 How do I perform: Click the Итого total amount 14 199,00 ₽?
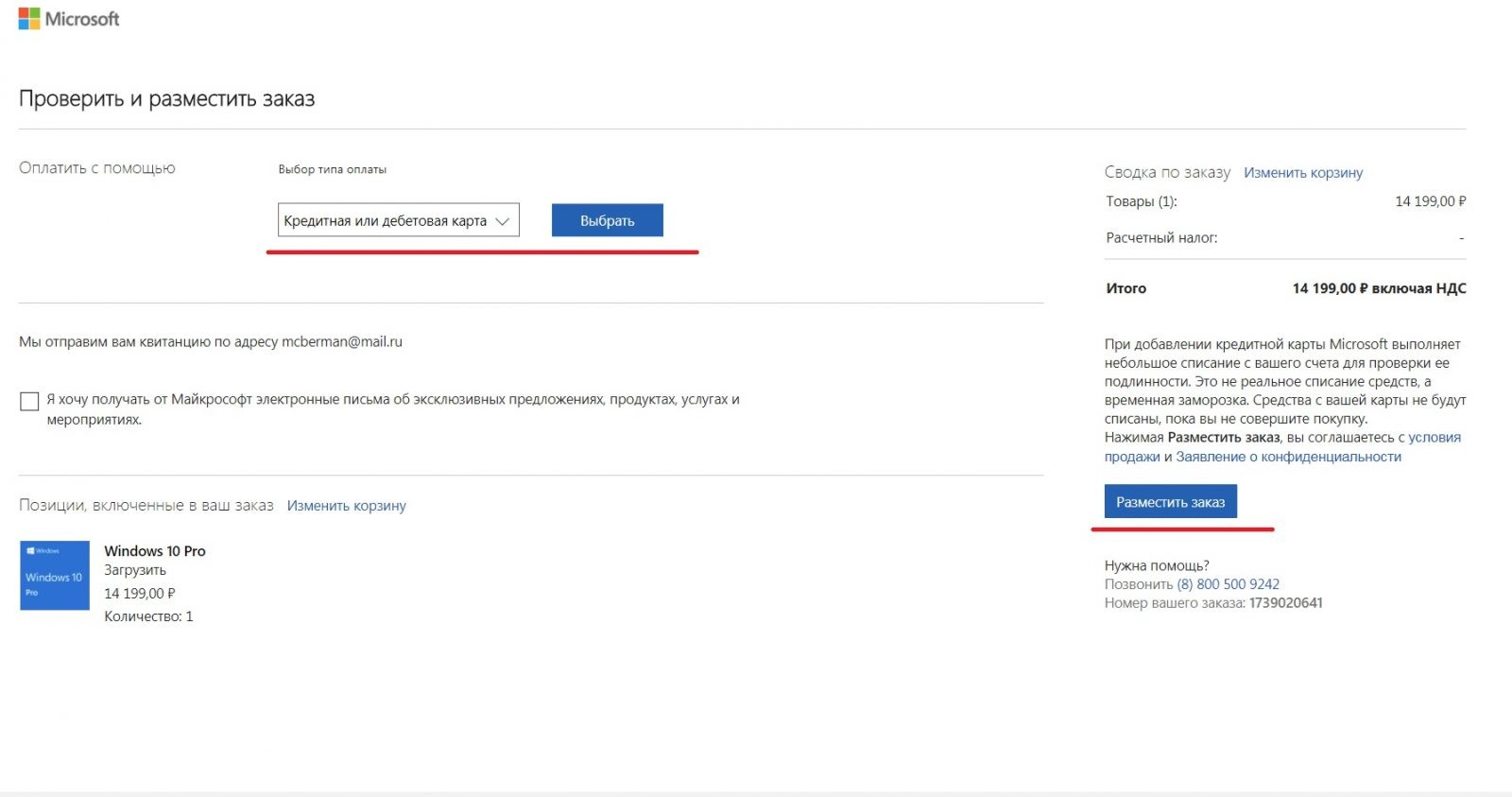click(1331, 288)
